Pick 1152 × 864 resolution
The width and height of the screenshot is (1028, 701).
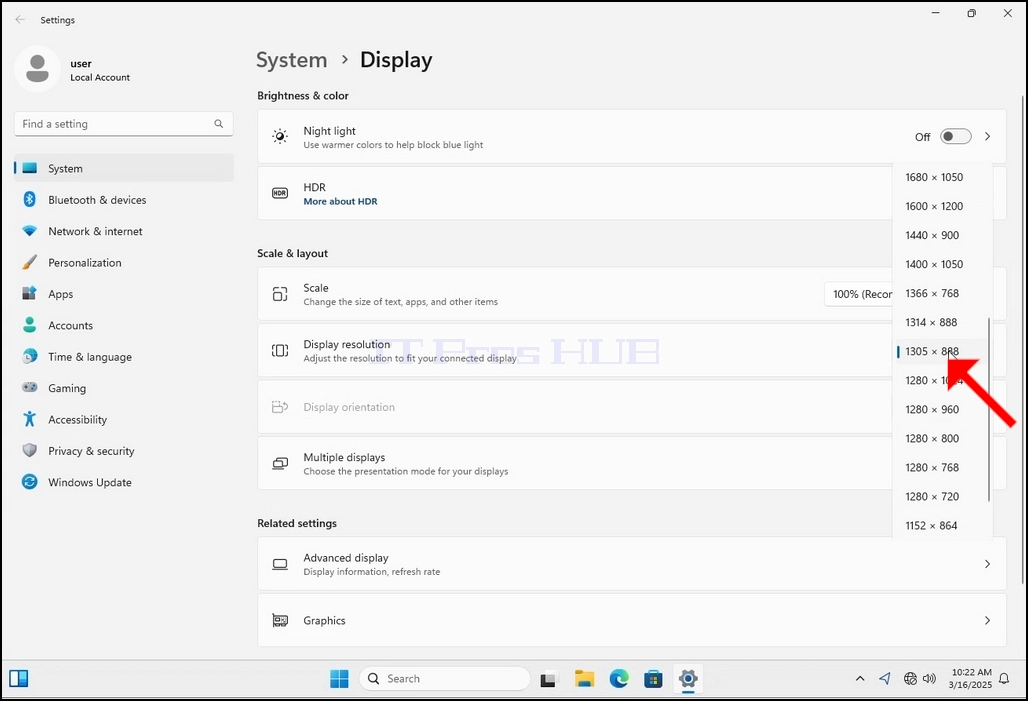pos(942,525)
